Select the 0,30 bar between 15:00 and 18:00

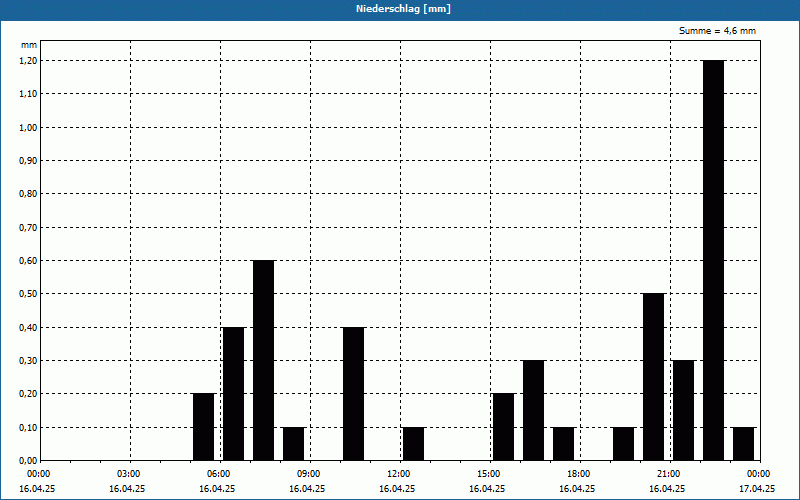pos(534,410)
